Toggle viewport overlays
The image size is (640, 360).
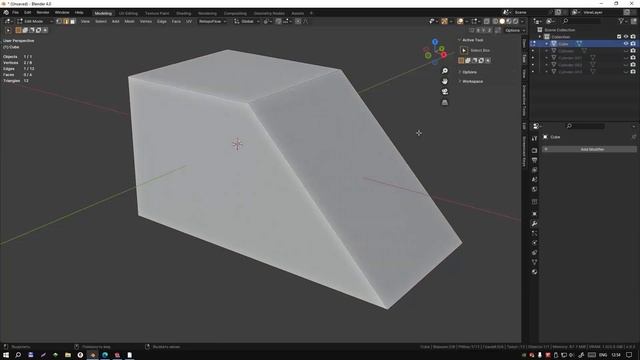[460, 21]
